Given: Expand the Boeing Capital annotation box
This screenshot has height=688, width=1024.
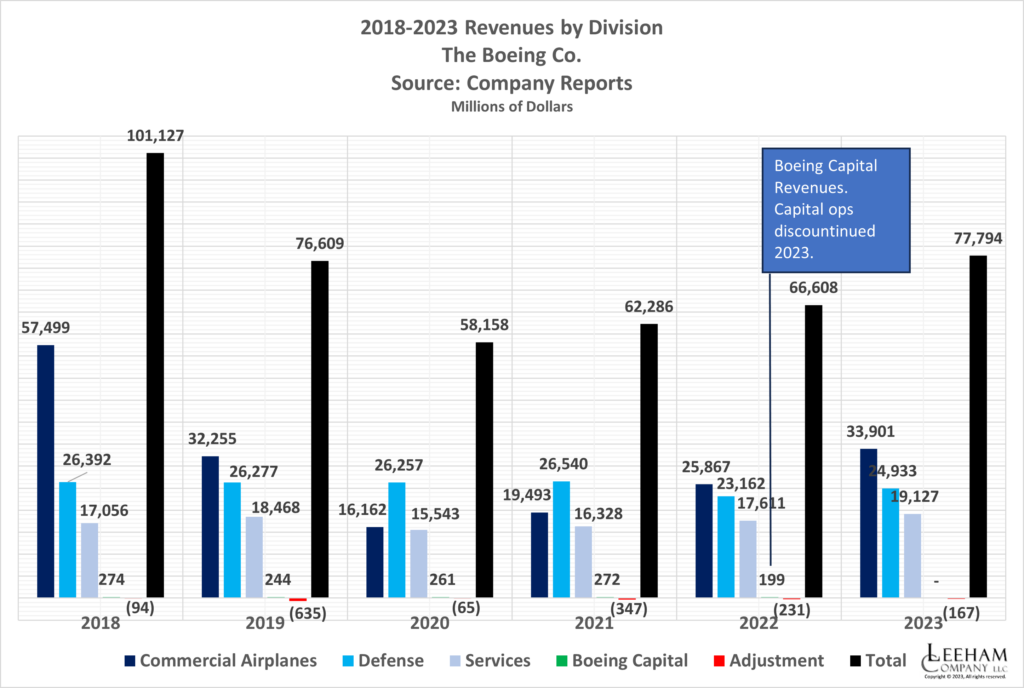Looking at the screenshot, I should [x=836, y=210].
